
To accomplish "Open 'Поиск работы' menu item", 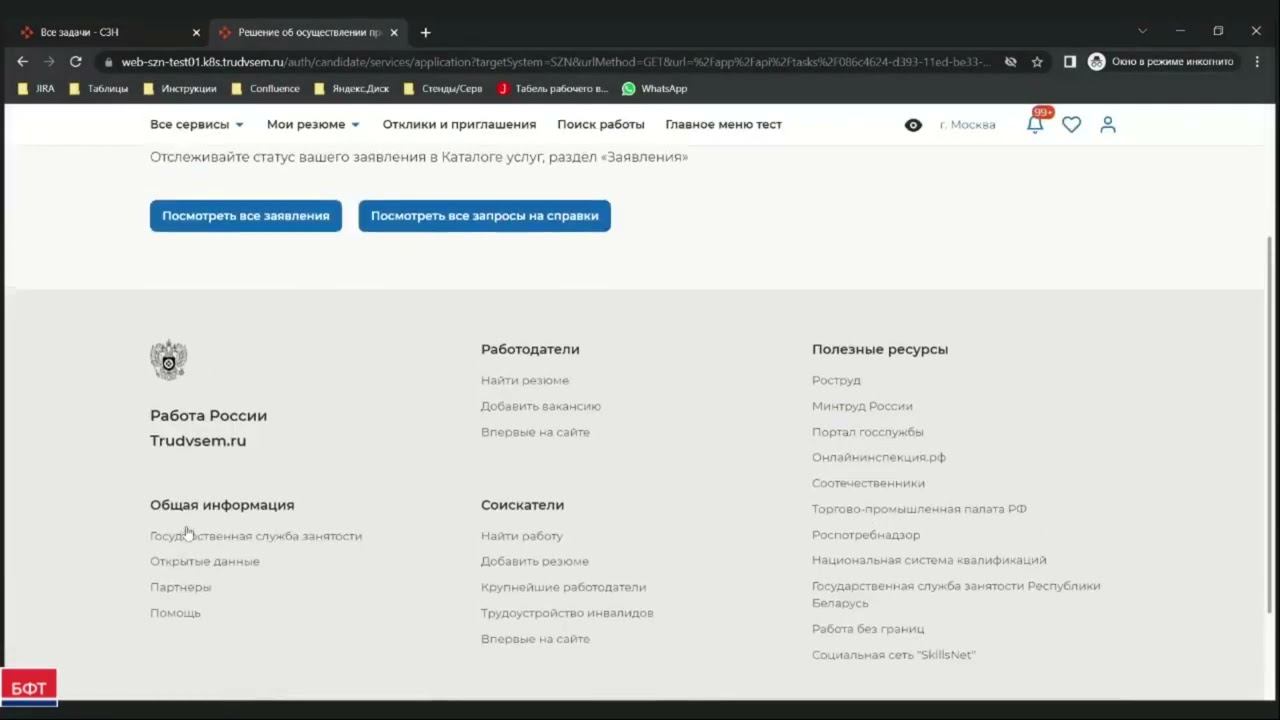I will point(601,124).
